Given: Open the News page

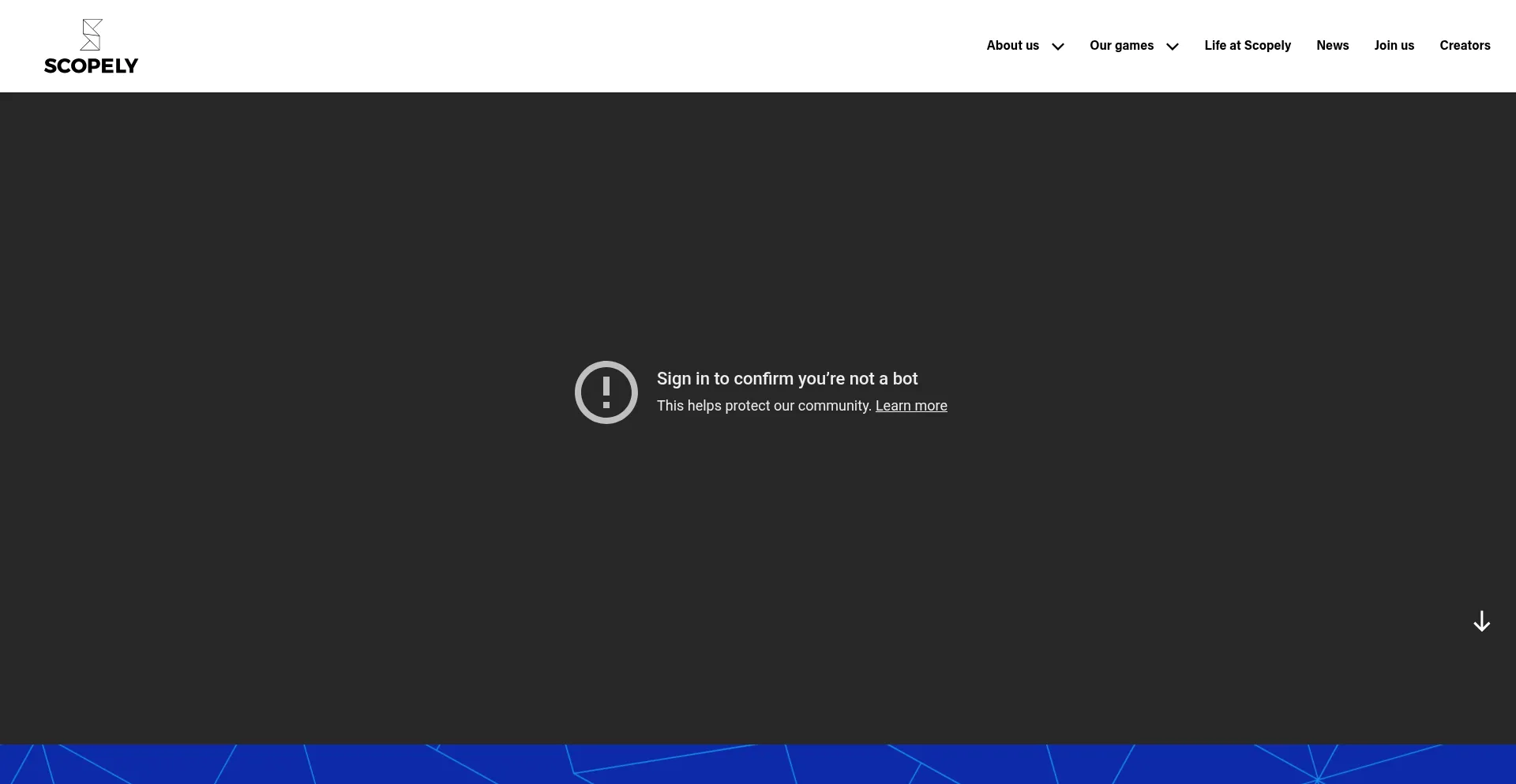Looking at the screenshot, I should coord(1332,46).
